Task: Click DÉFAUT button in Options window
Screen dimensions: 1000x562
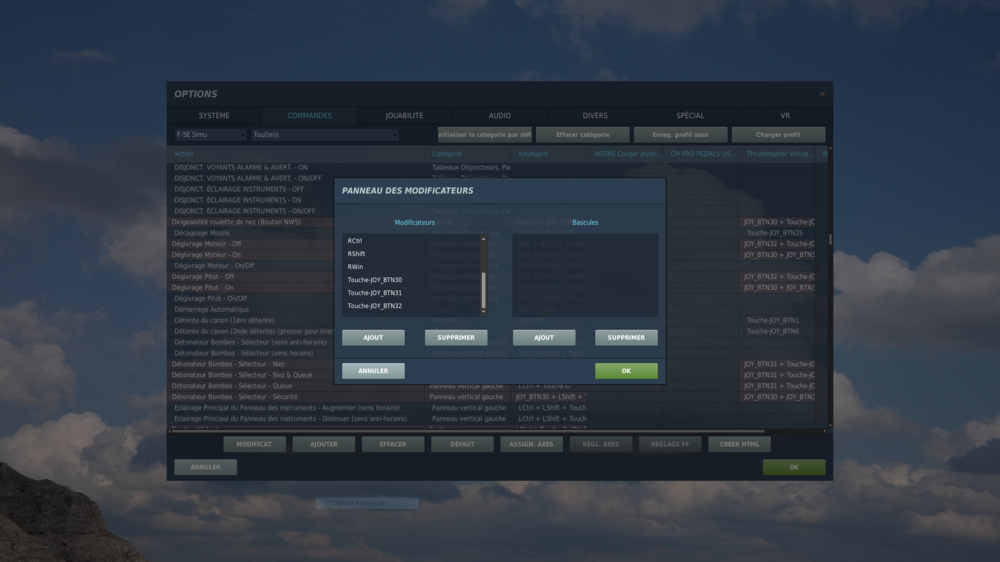Action: click(462, 444)
